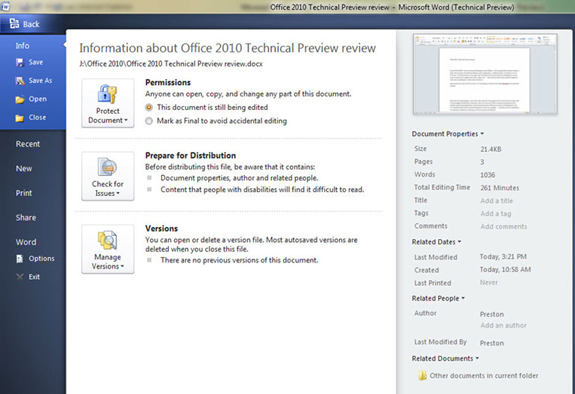Select 'Mark as Final' radio option
The image size is (575, 394).
tap(149, 121)
